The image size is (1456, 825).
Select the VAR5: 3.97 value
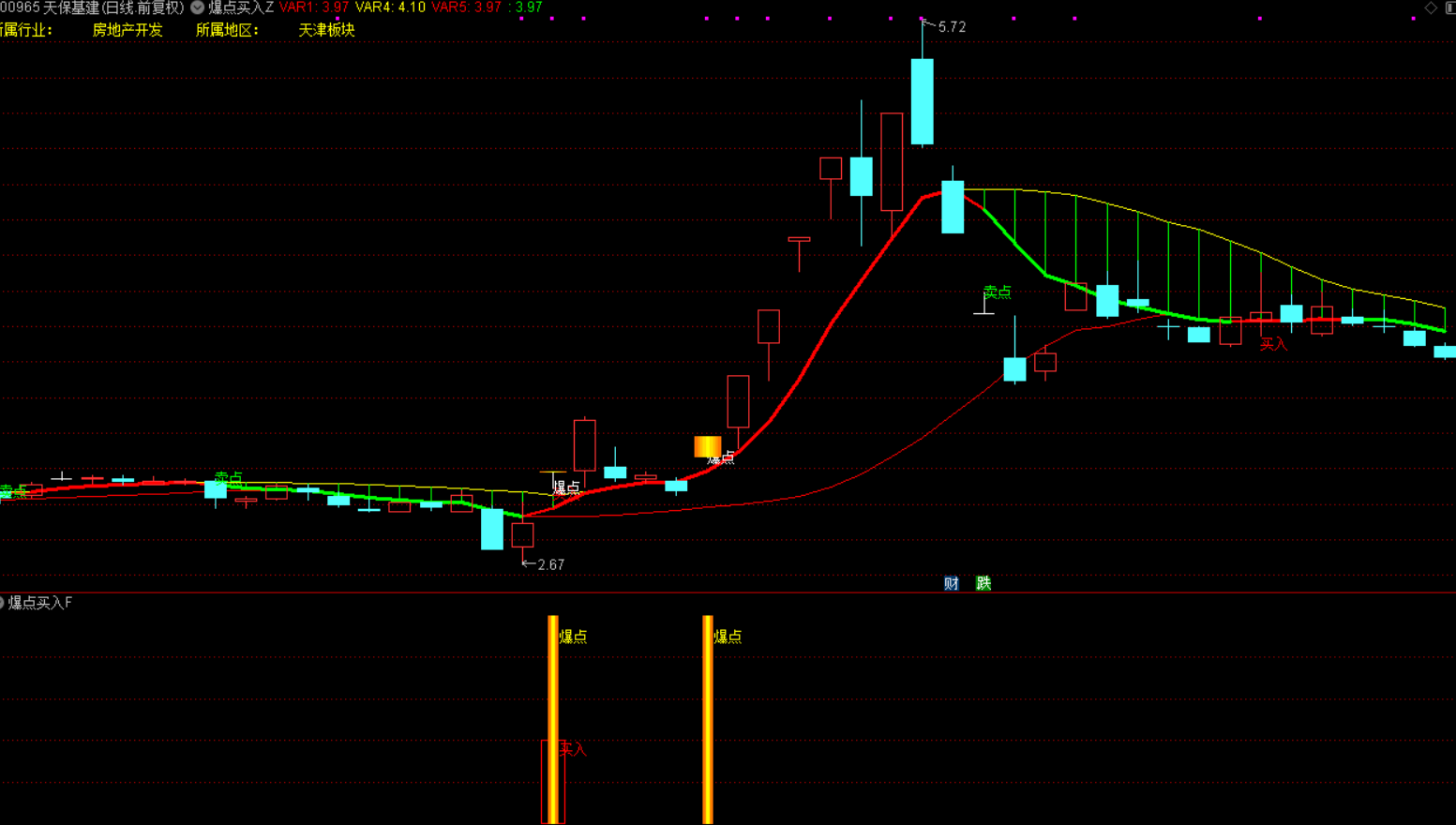[466, 7]
